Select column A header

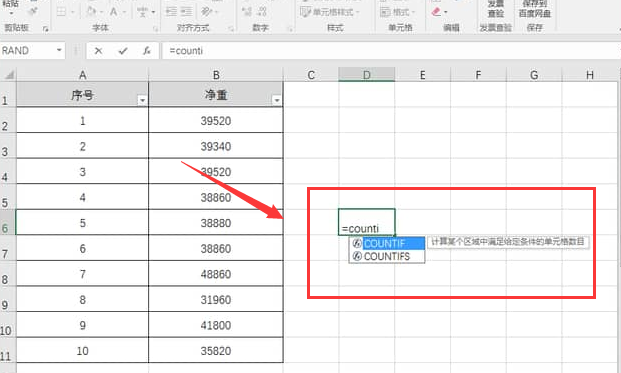82,74
